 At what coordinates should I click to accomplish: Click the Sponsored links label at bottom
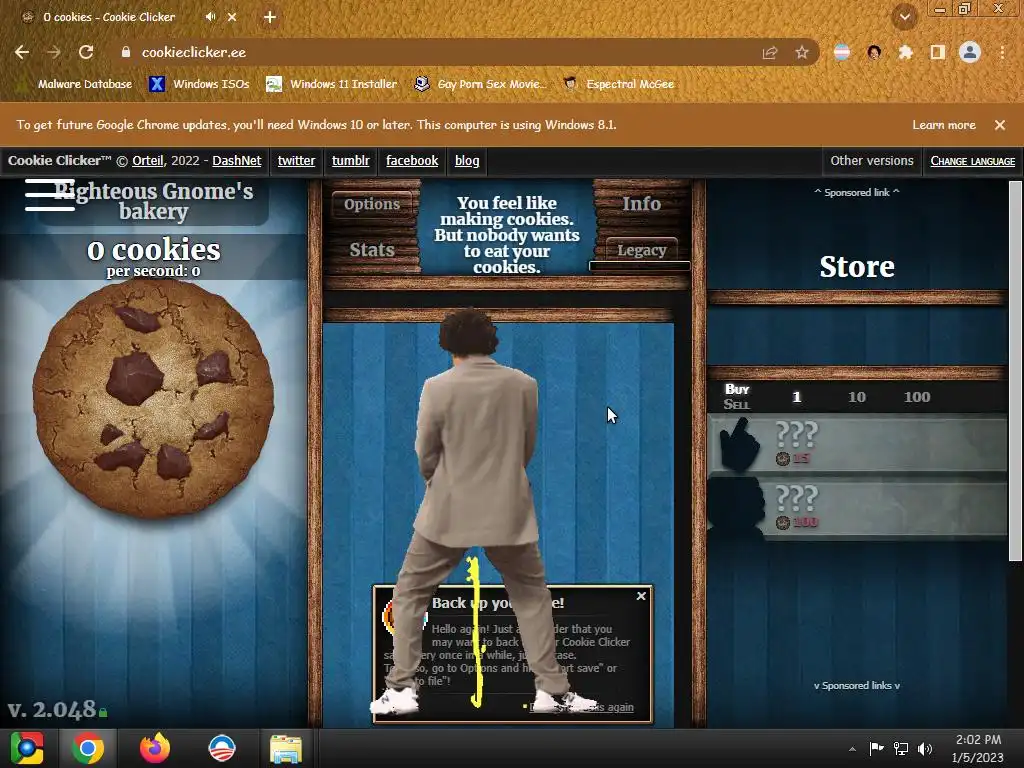856,685
